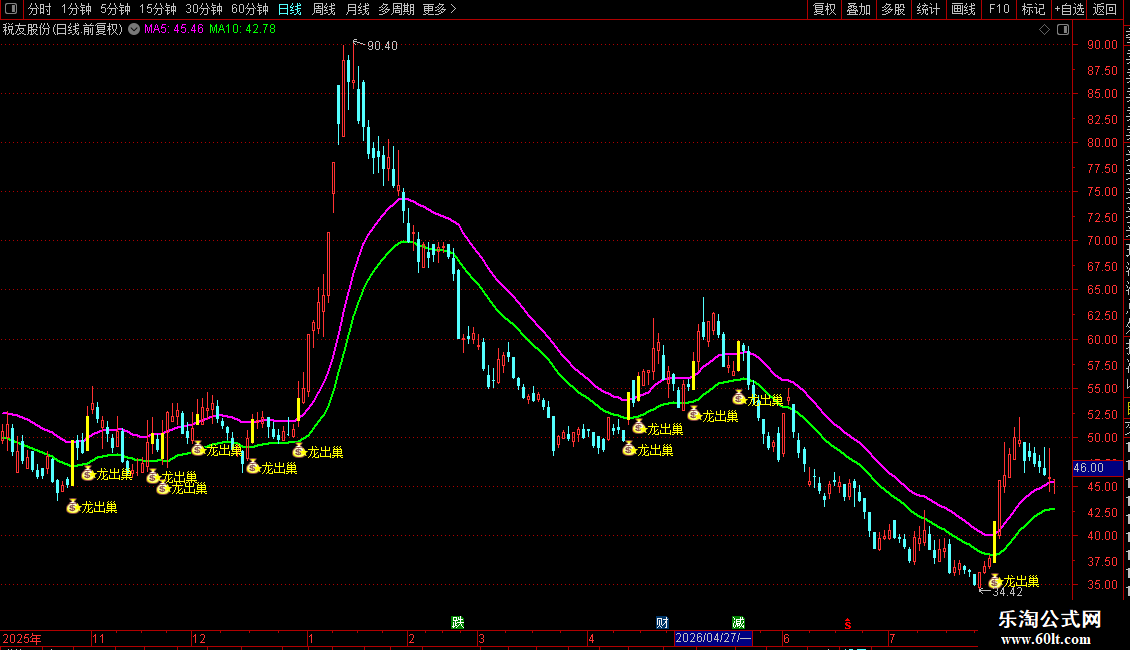Select the 30分钟 period
The height and width of the screenshot is (650, 1130).
[204, 9]
